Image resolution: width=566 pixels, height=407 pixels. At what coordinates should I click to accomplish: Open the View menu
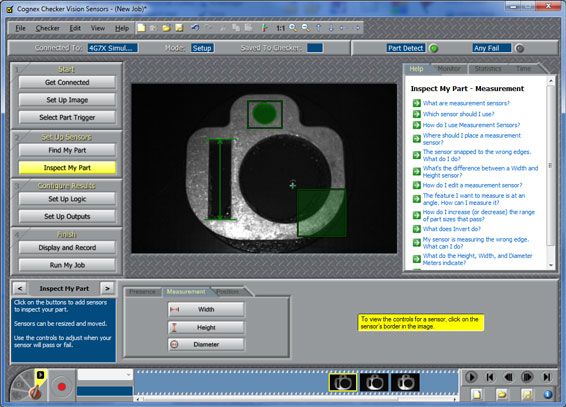point(97,28)
